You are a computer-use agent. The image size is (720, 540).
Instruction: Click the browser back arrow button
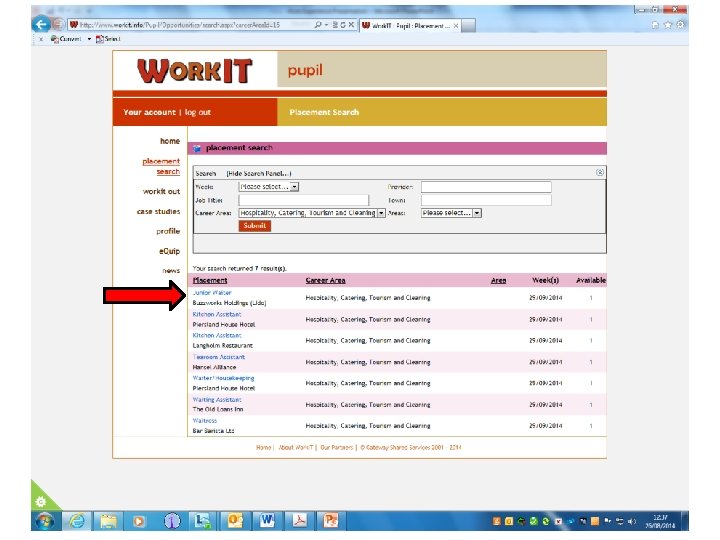pyautogui.click(x=41, y=24)
